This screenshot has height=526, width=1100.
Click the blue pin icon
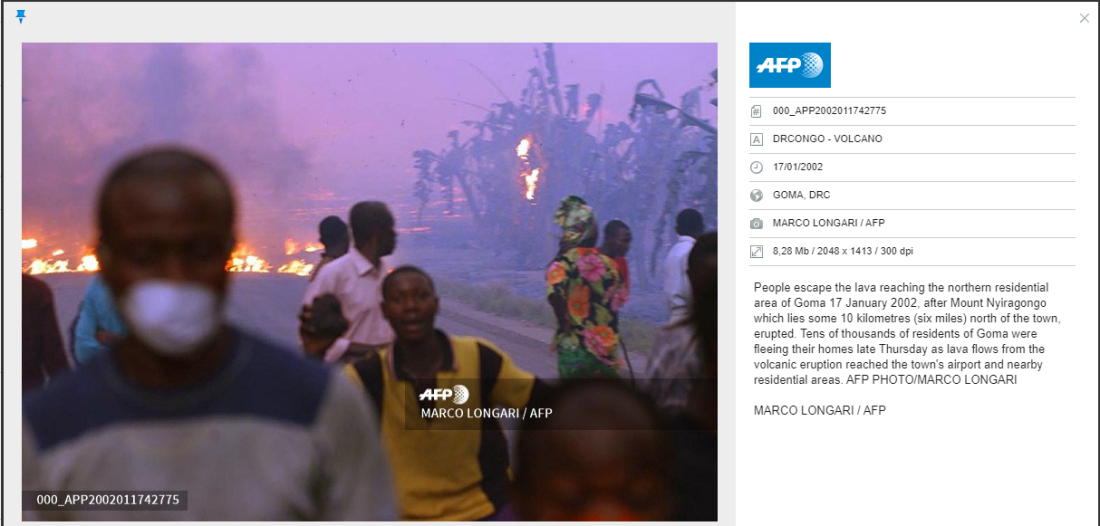20,17
